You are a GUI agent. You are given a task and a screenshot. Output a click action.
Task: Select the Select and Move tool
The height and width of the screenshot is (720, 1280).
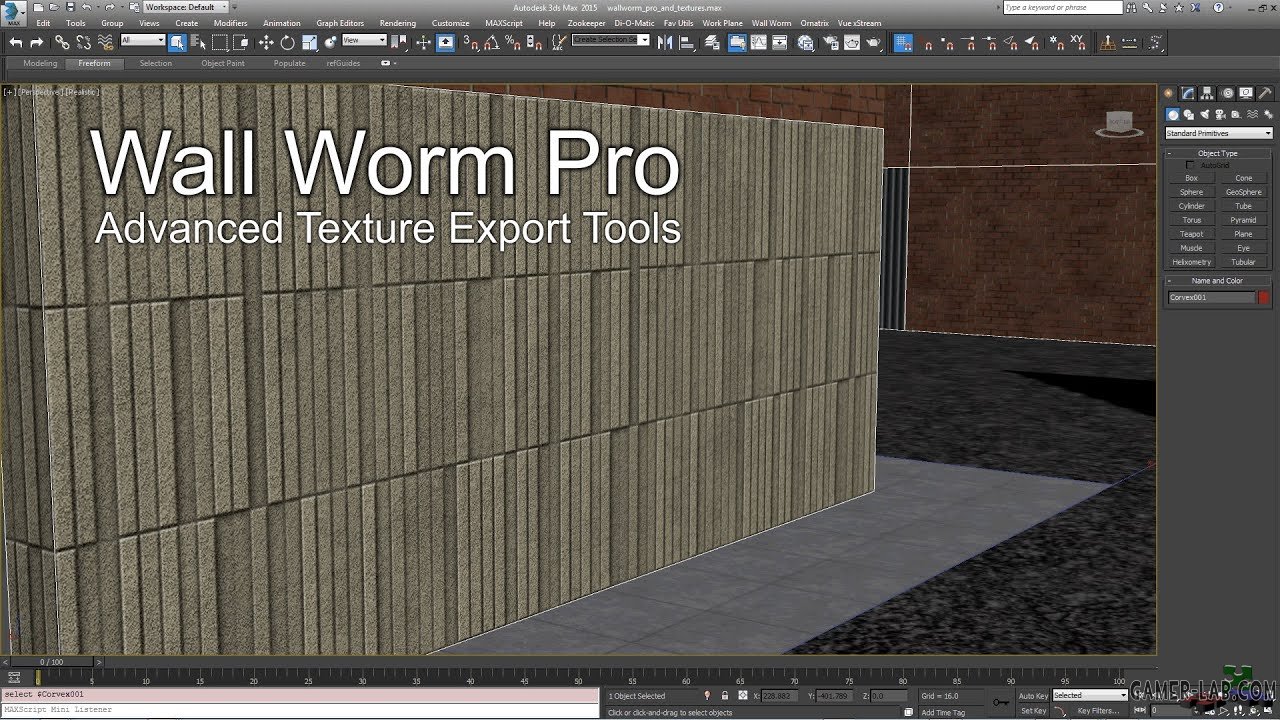pyautogui.click(x=265, y=42)
